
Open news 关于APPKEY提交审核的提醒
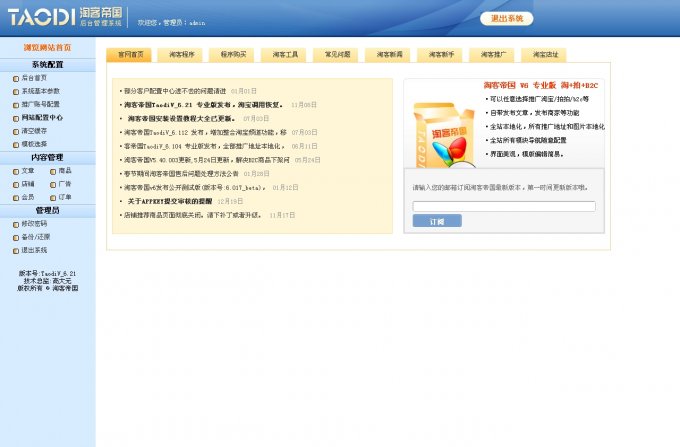coord(170,202)
